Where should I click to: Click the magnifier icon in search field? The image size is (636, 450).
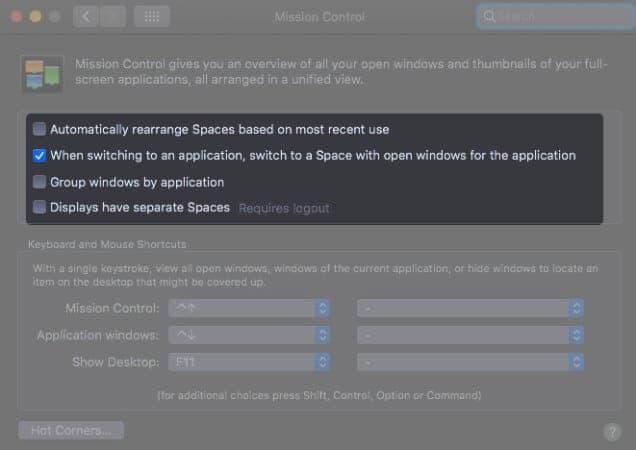(489, 16)
